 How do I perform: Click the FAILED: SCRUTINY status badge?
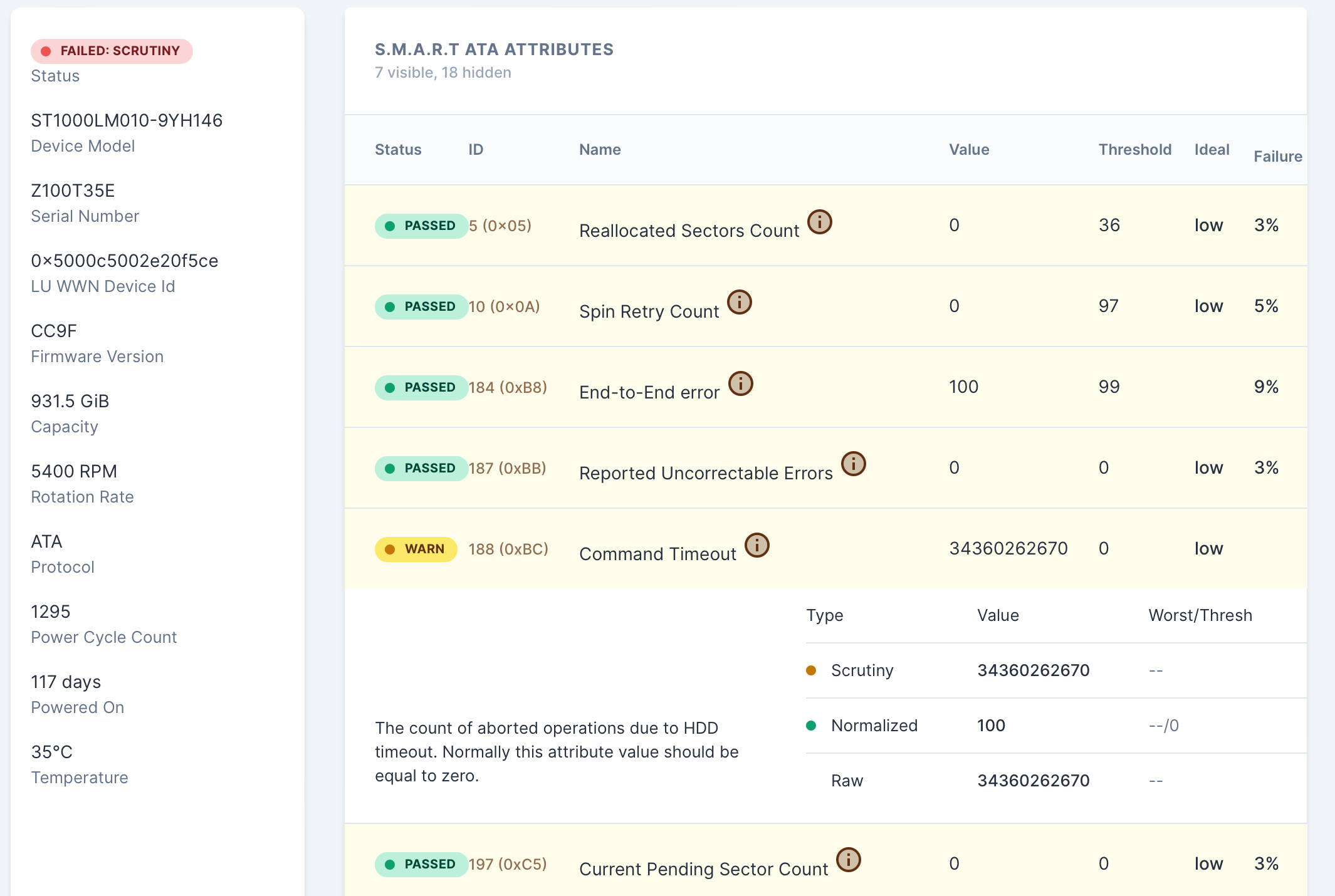(112, 51)
